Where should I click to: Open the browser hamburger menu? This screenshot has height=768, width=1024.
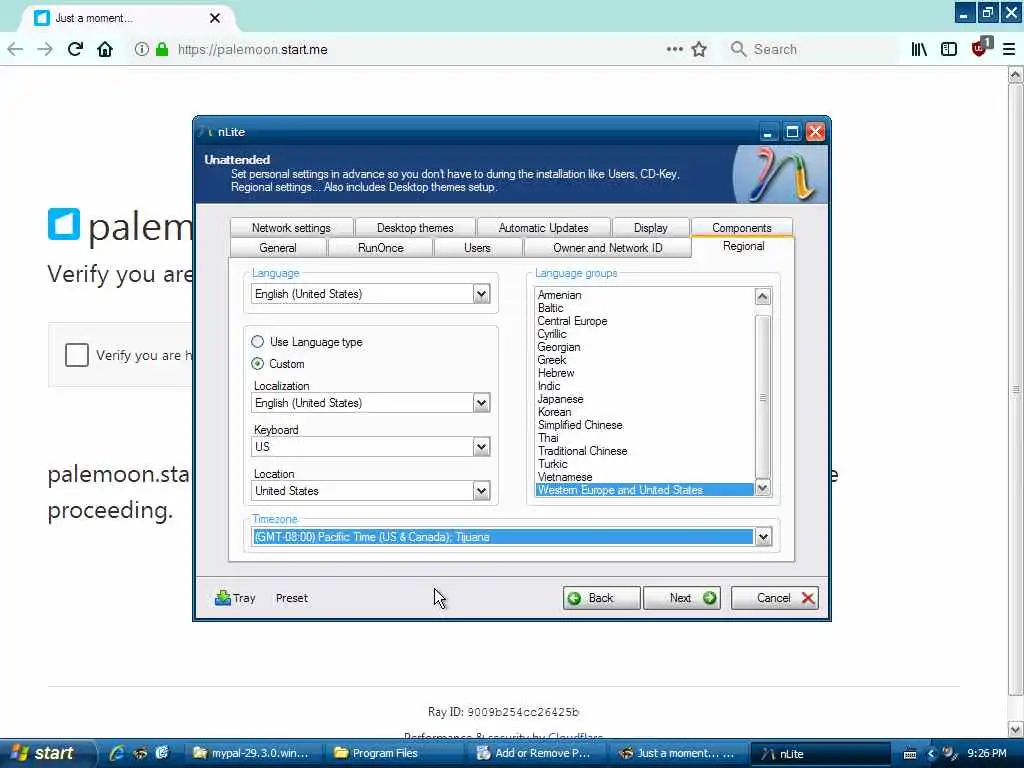[x=1009, y=49]
